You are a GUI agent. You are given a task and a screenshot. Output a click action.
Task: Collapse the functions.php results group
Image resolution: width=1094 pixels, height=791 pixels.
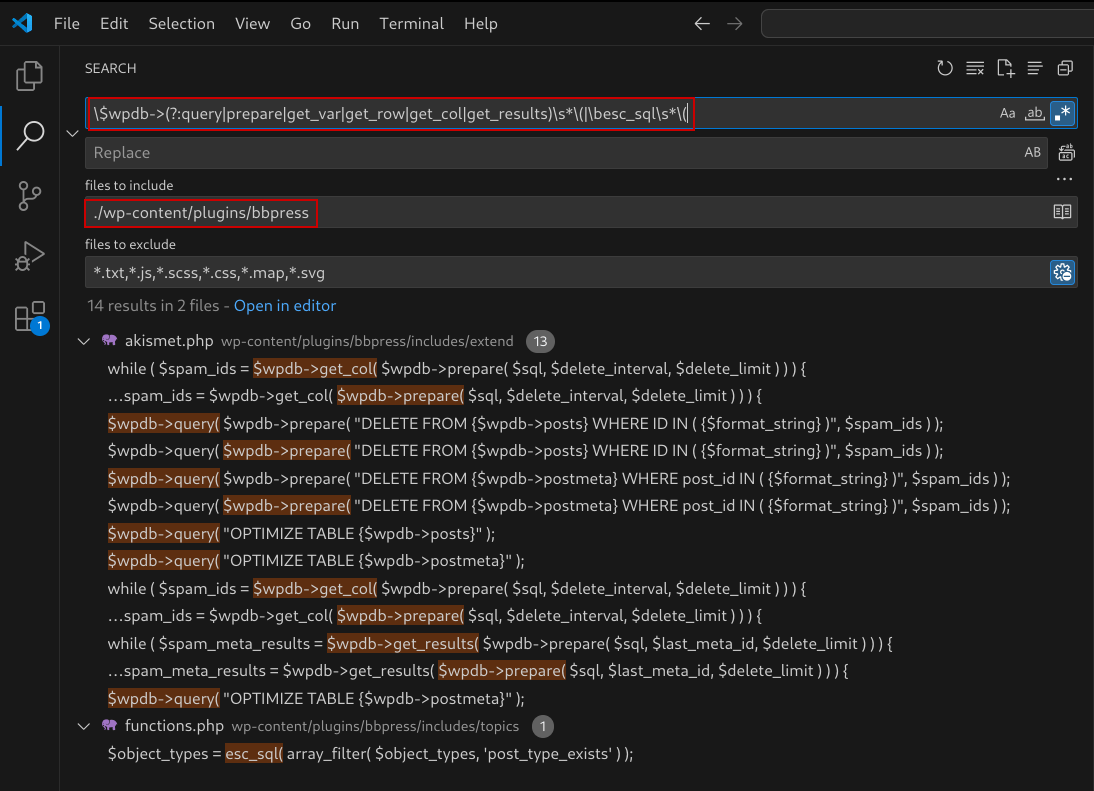click(x=84, y=725)
